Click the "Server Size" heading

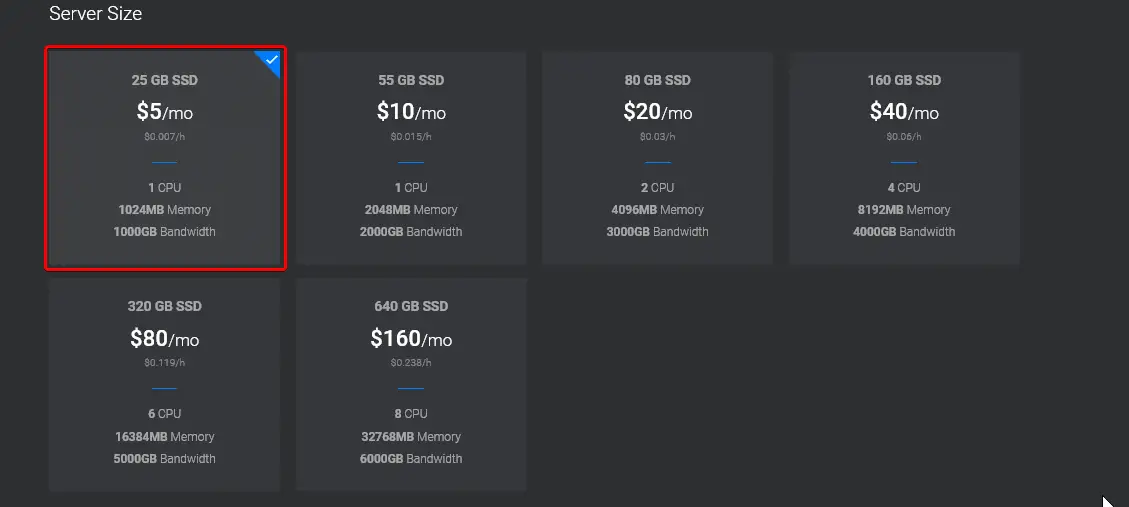96,14
